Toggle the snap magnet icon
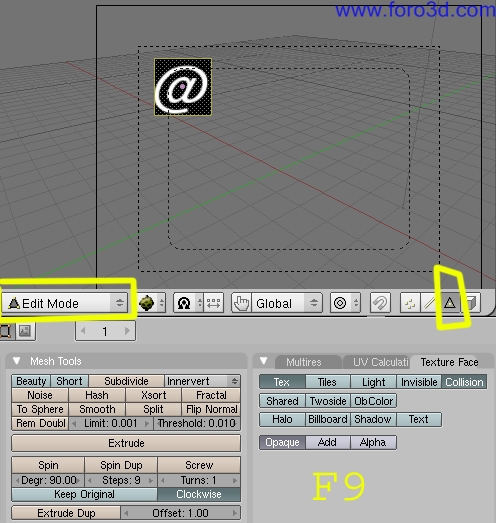The width and height of the screenshot is (496, 523). click(380, 303)
